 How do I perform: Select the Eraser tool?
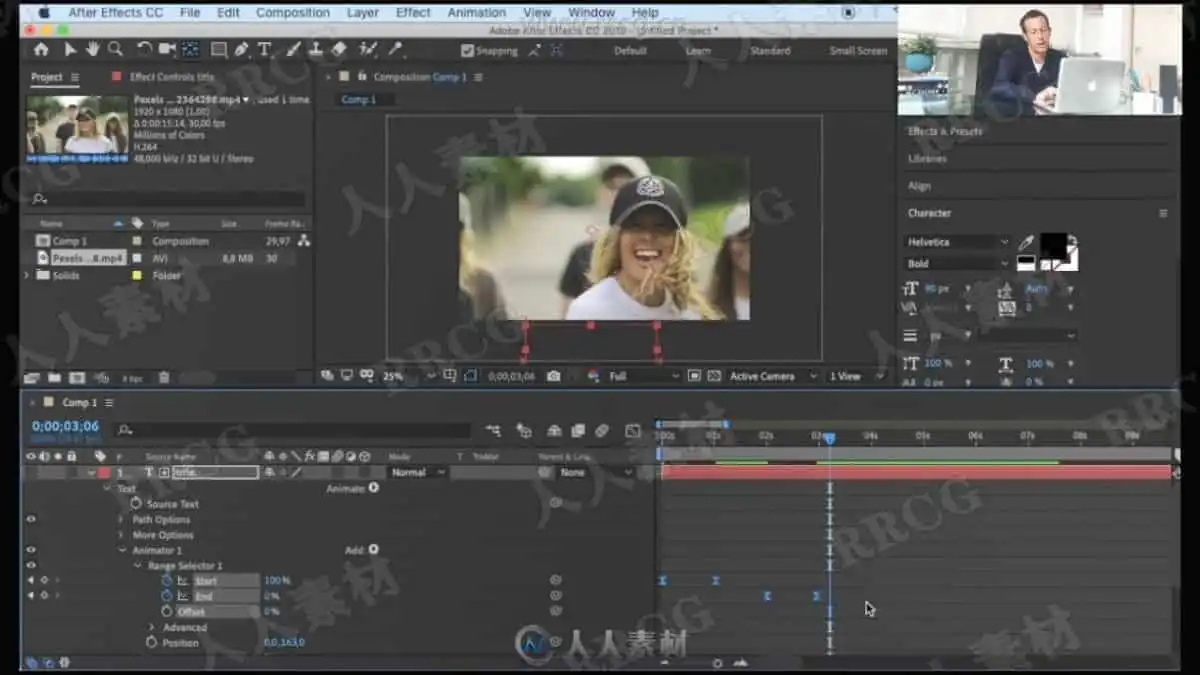click(338, 49)
